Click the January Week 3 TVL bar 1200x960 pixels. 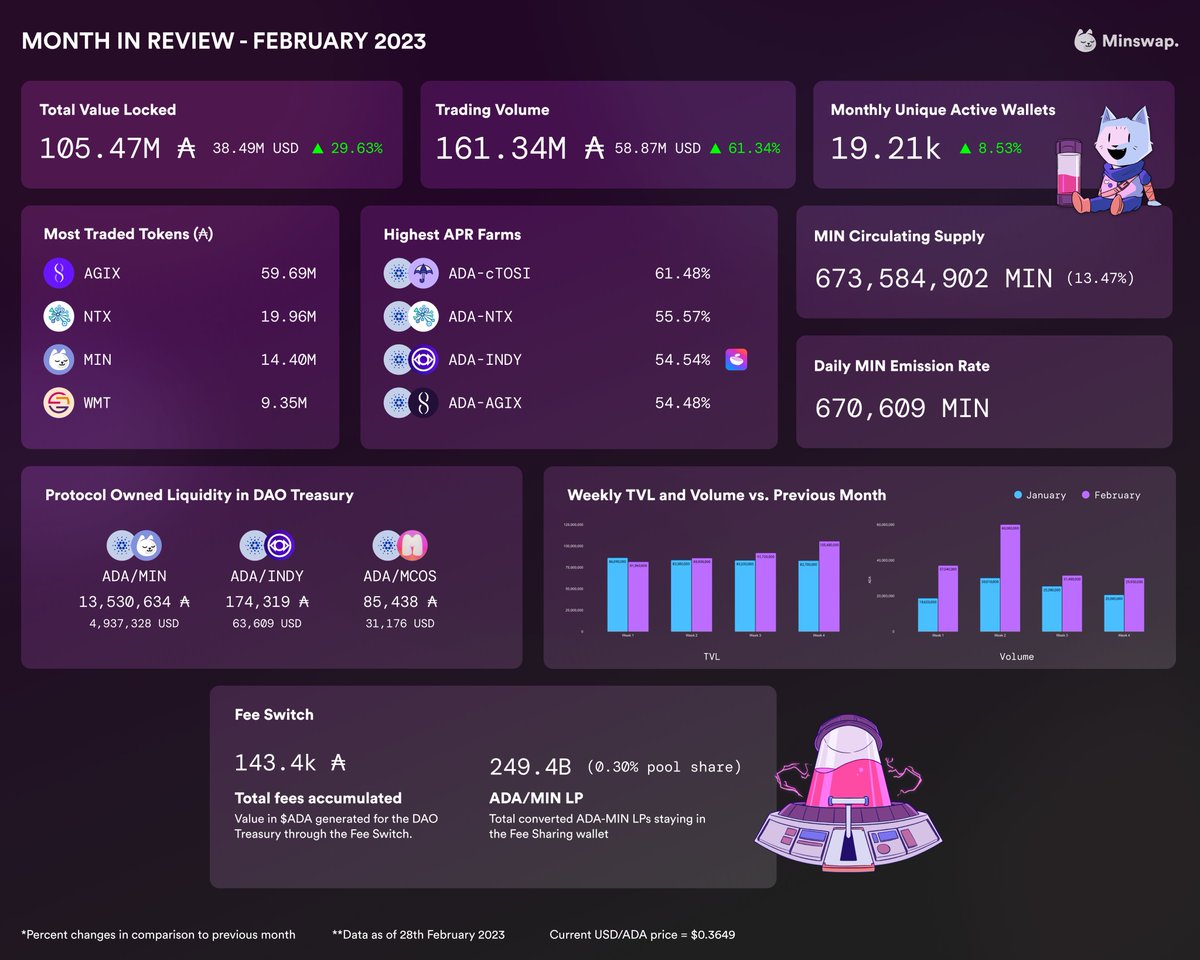[745, 596]
